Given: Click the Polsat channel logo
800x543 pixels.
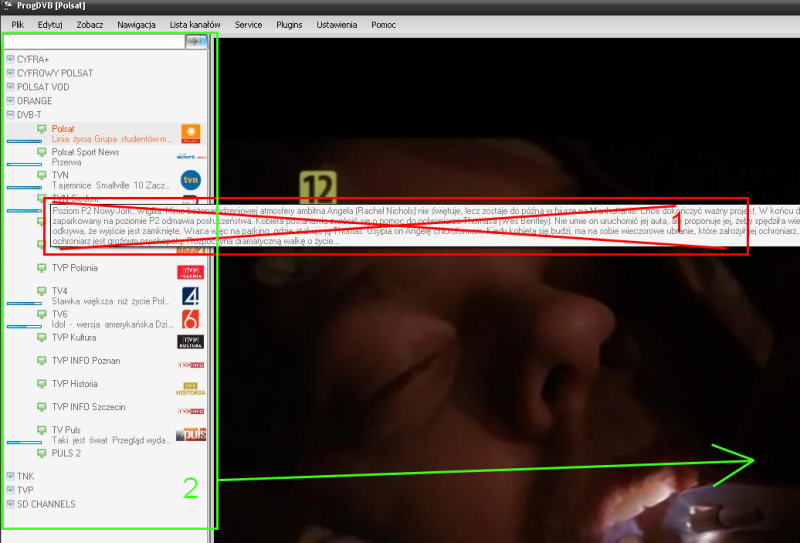Looking at the screenshot, I should [191, 134].
